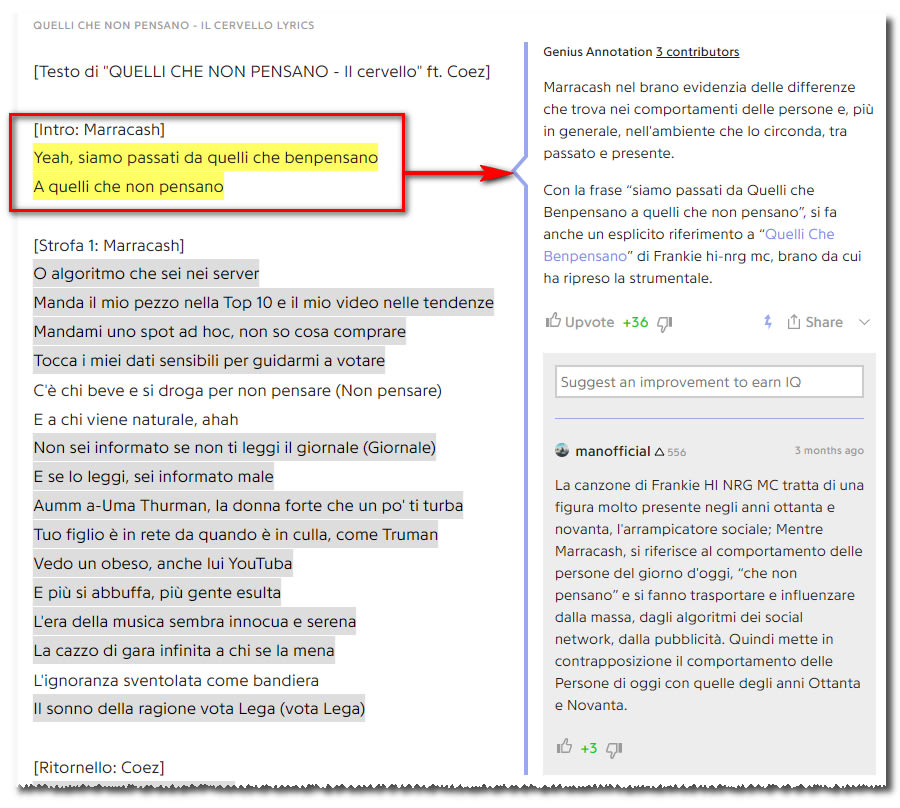Click the 'L'ignoranza sventolata come bandiera' lyric
The width and height of the screenshot is (900, 808).
click(176, 681)
